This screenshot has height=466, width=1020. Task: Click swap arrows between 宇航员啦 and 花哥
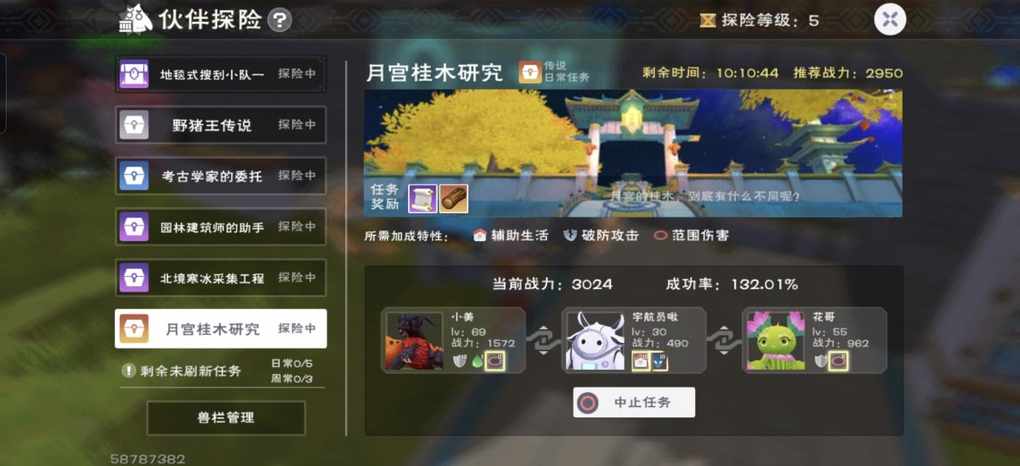pyautogui.click(x=724, y=340)
